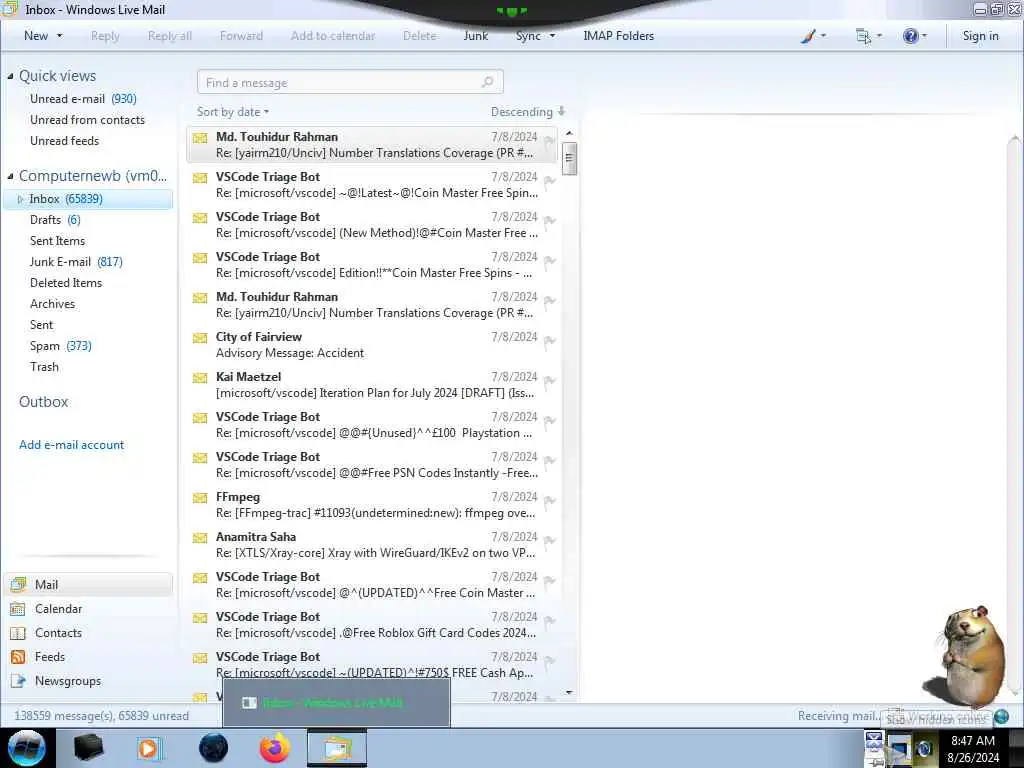Click message list scroll up arrow
The height and width of the screenshot is (768, 1024).
[x=569, y=134]
